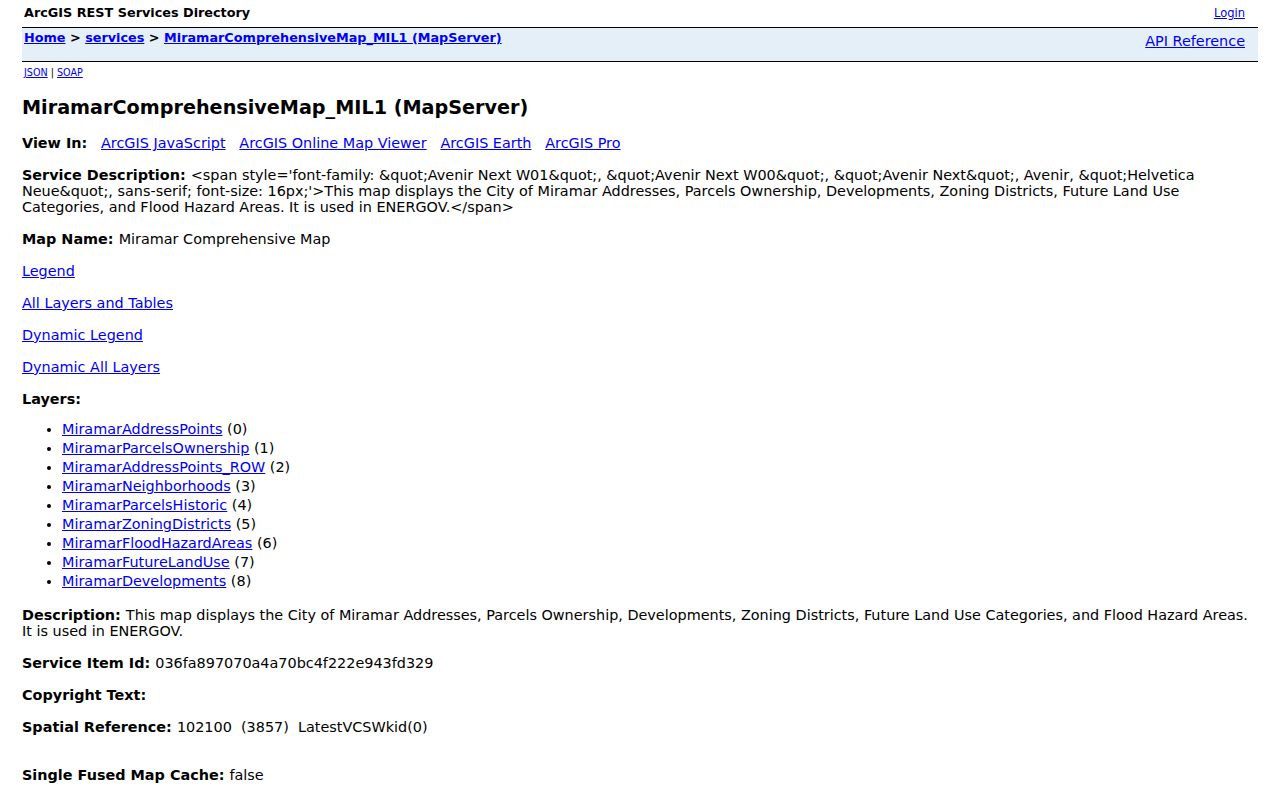The width and height of the screenshot is (1280, 800).
Task: Open the Dynamic All Layers link
Action: click(x=91, y=367)
